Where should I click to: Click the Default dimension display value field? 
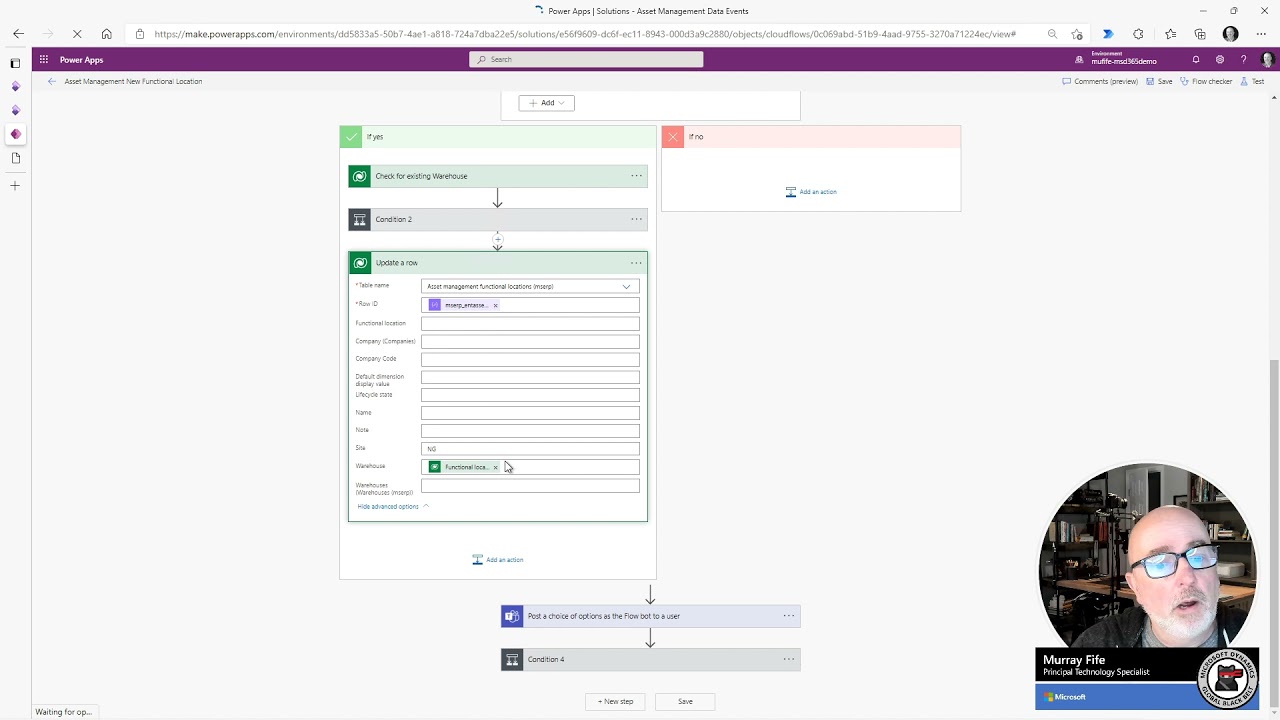pos(530,378)
